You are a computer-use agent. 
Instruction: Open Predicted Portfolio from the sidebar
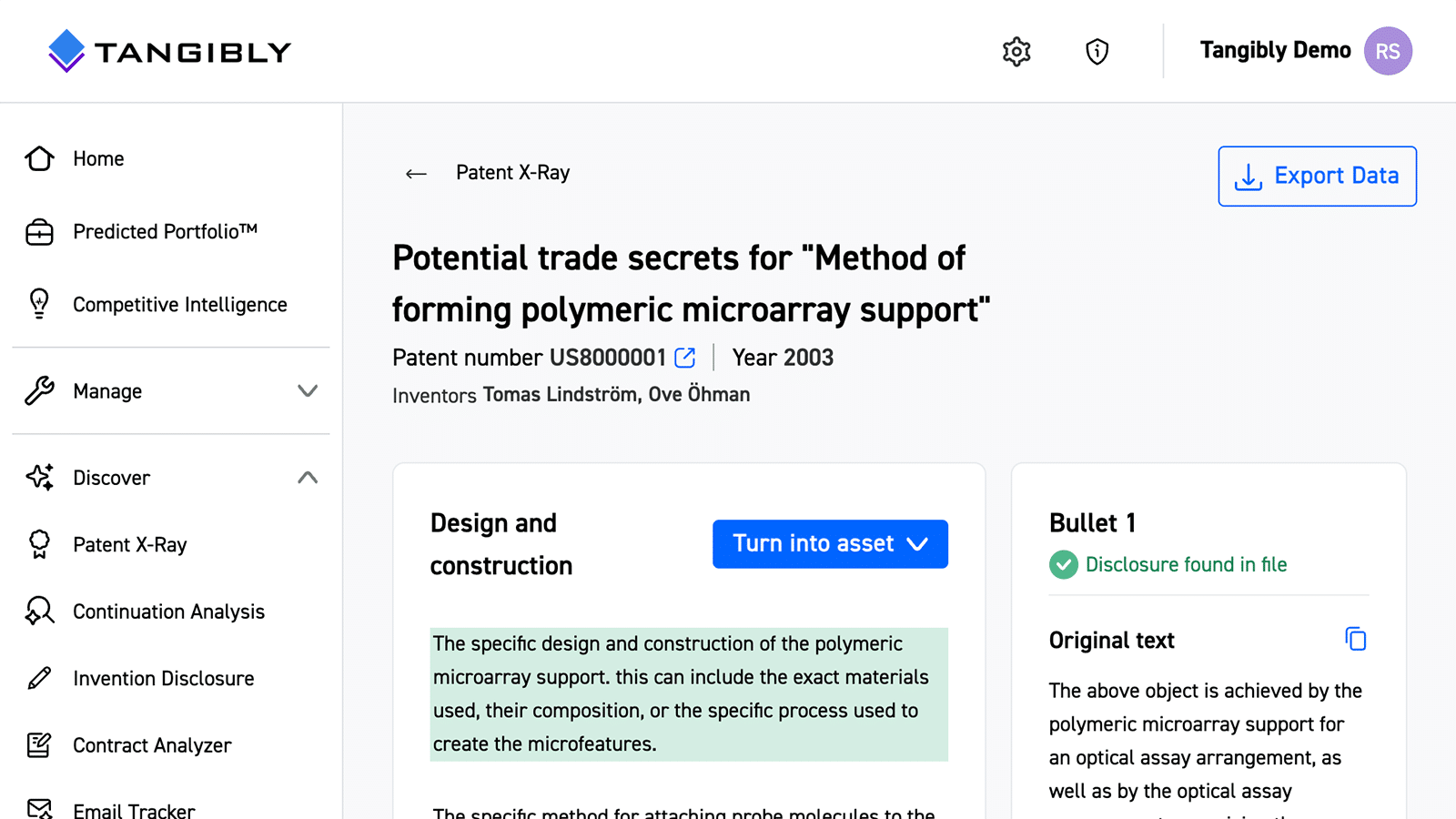[165, 232]
